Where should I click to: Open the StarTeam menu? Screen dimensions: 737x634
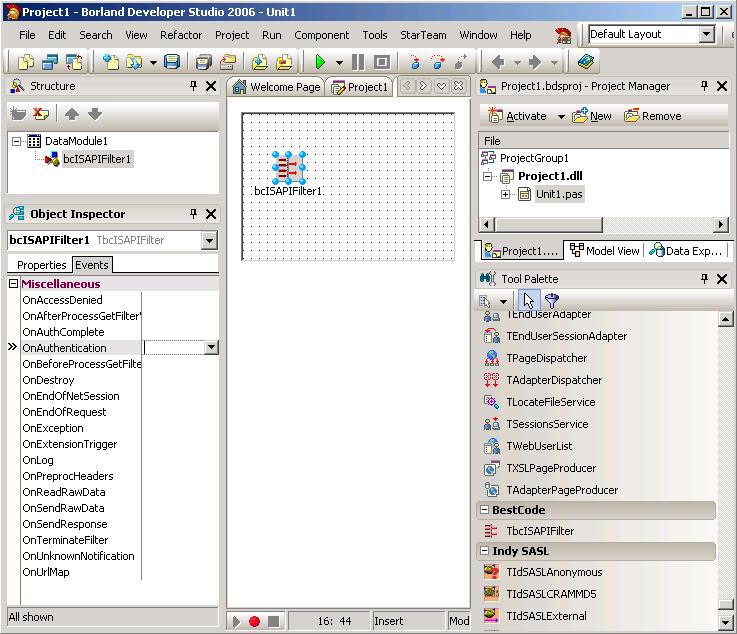[423, 35]
